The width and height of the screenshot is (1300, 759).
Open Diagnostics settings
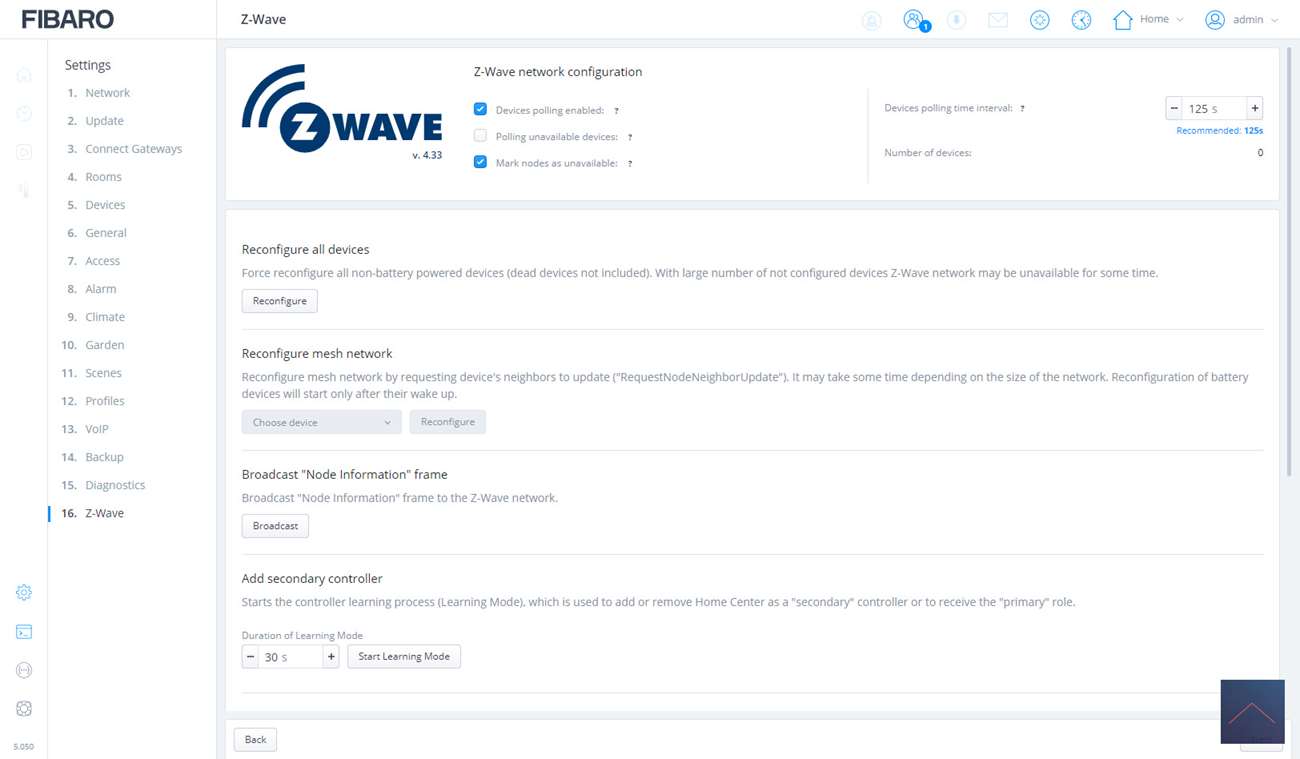coord(115,485)
